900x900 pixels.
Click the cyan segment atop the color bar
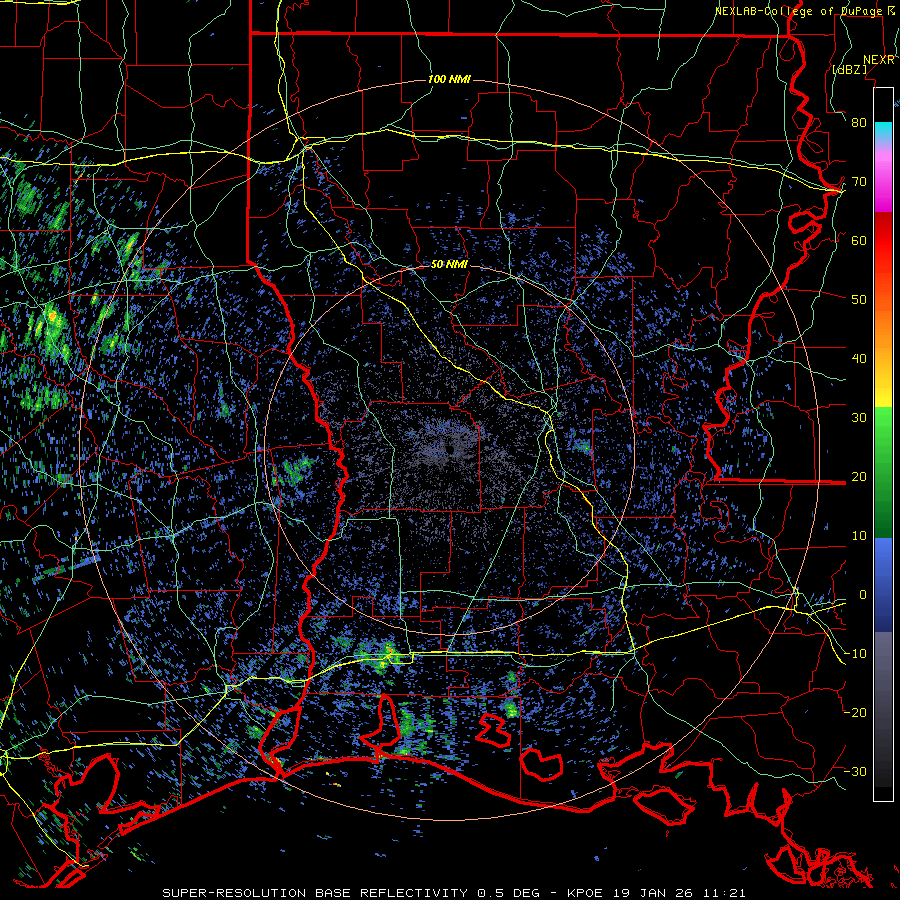click(883, 132)
